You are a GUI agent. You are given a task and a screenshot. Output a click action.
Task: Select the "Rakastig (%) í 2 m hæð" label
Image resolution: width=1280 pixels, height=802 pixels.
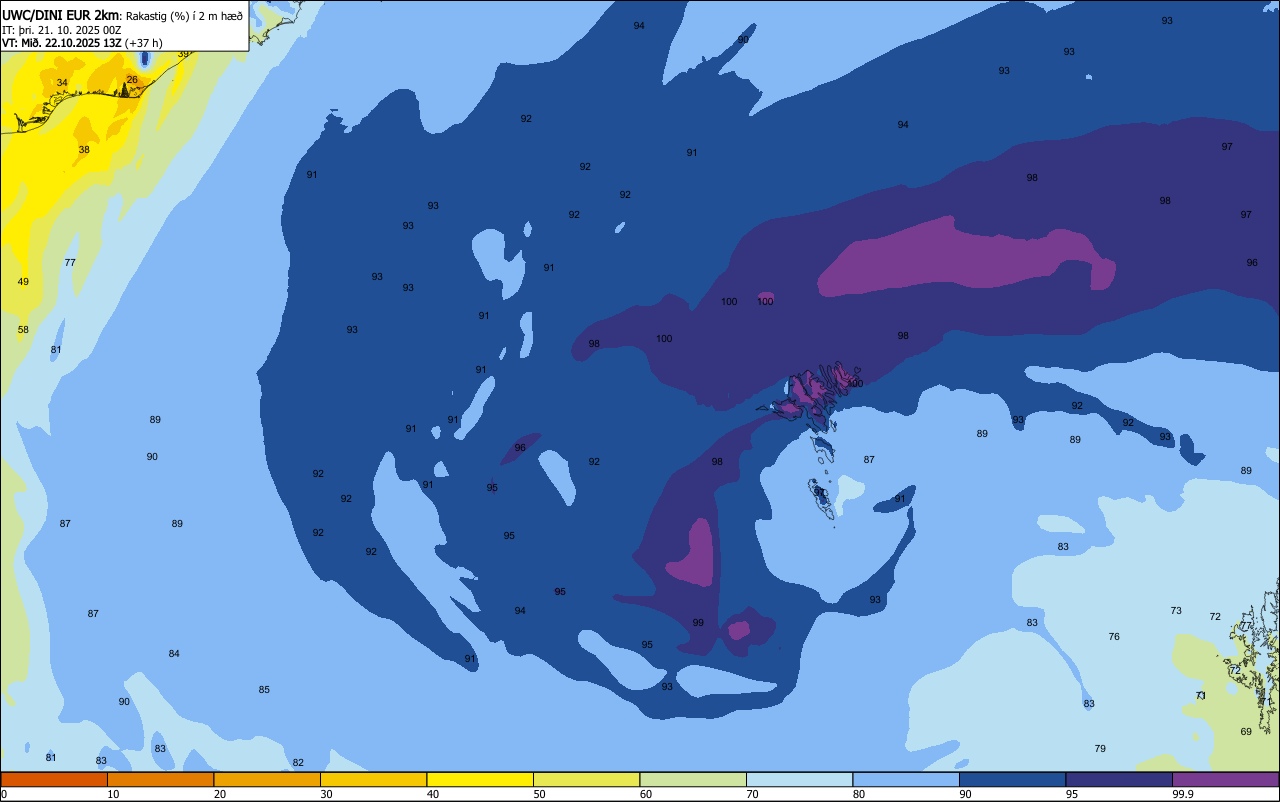click(x=184, y=16)
